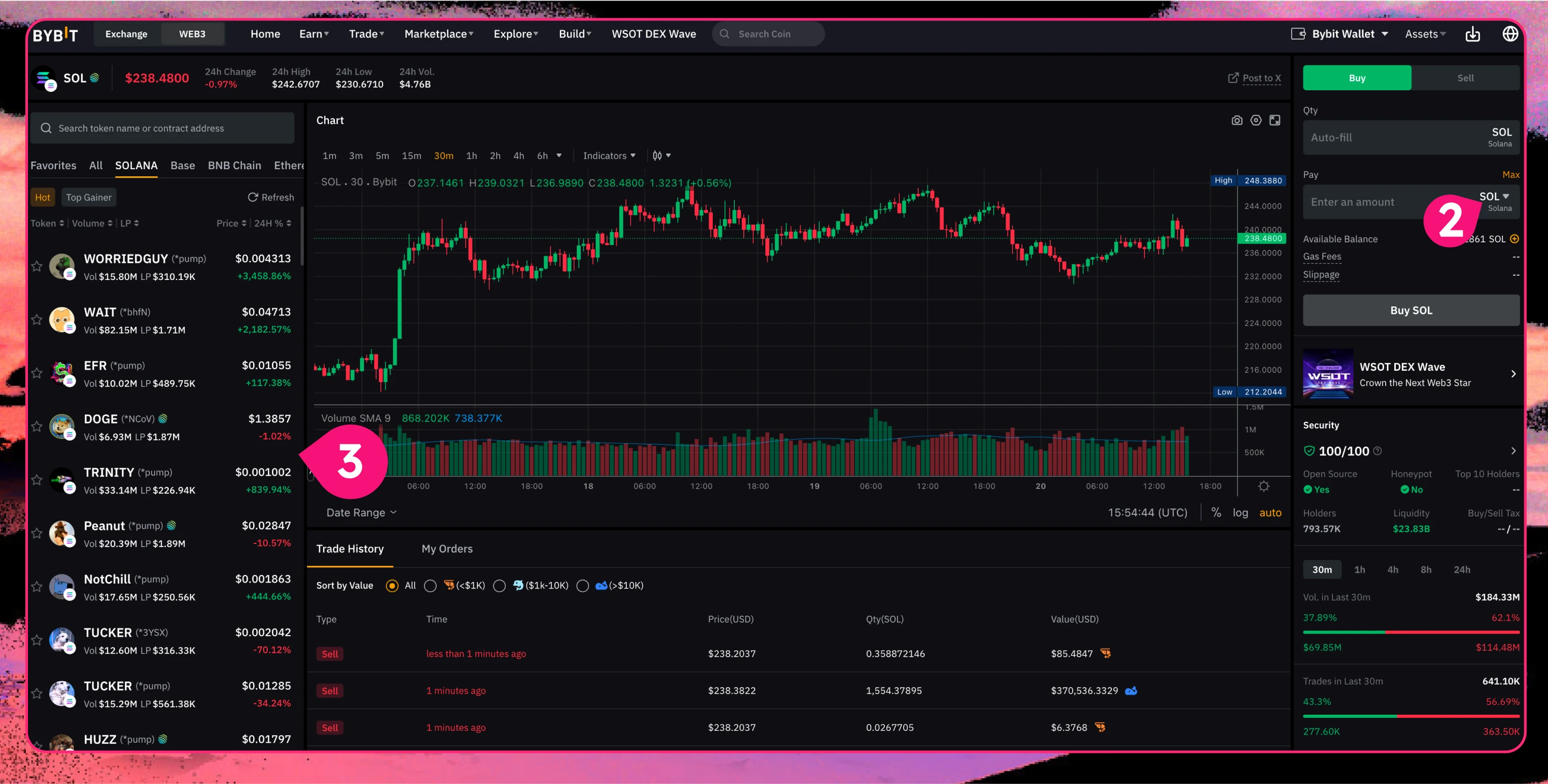Switch to the SOLANA chain tab
Screen dimensions: 1548x784
(x=137, y=165)
